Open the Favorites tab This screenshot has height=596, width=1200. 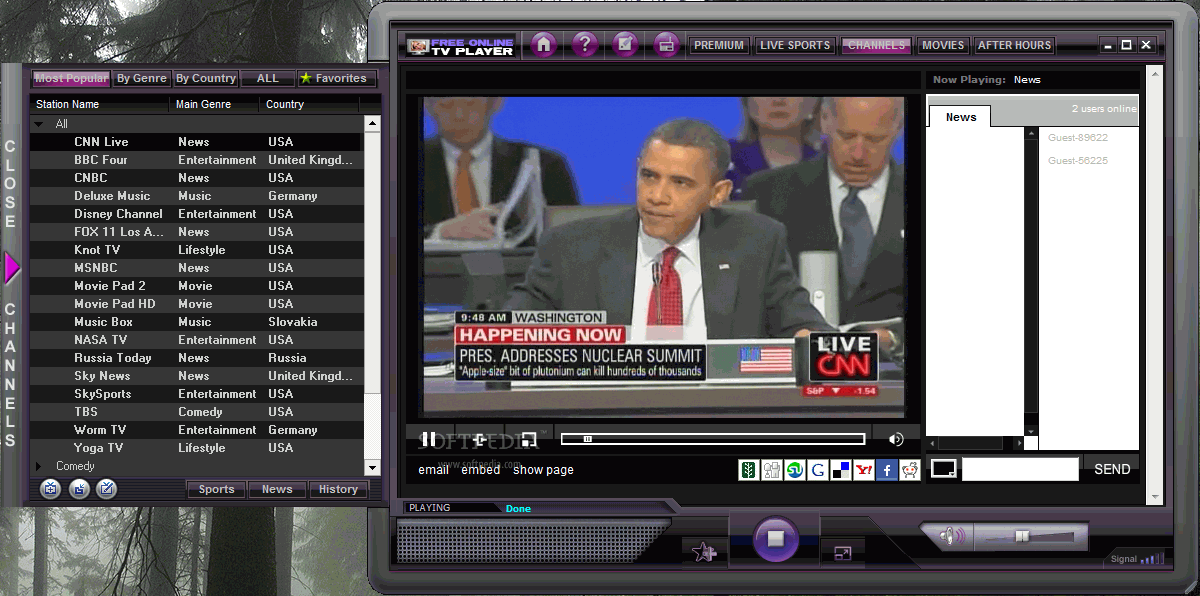coord(335,78)
